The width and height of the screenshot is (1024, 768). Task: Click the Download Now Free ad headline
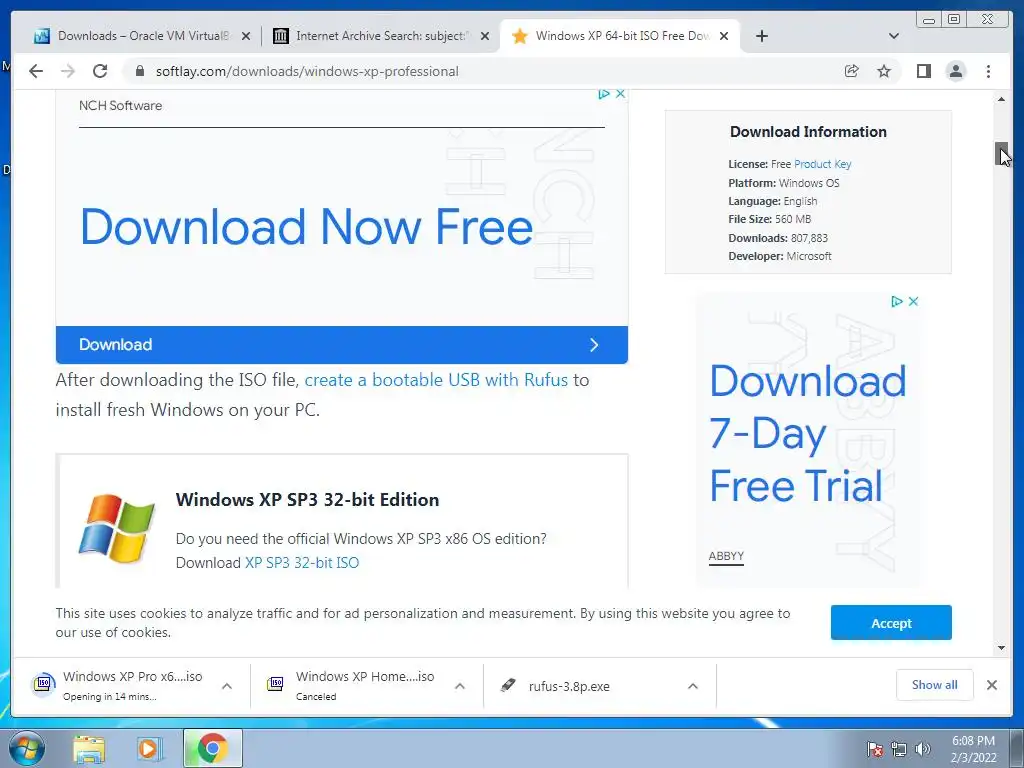point(306,227)
